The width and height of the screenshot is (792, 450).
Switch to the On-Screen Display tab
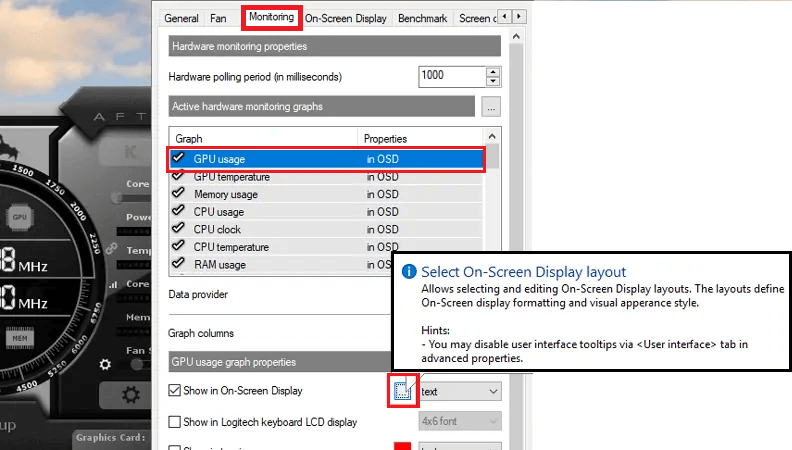[x=345, y=19]
